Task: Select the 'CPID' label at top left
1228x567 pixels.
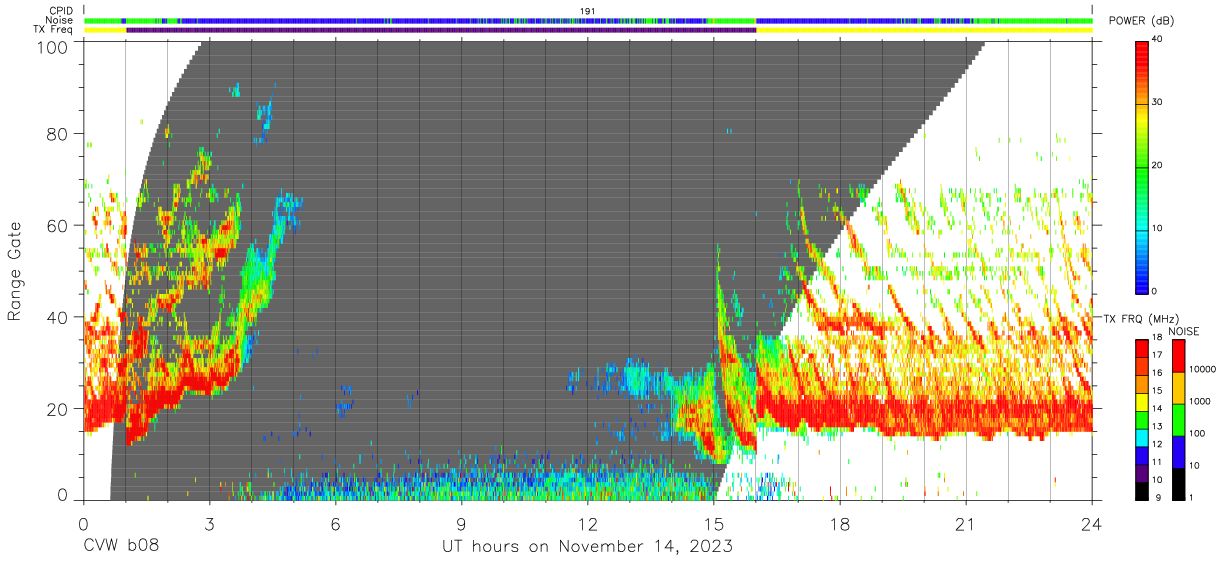Action: [x=62, y=11]
